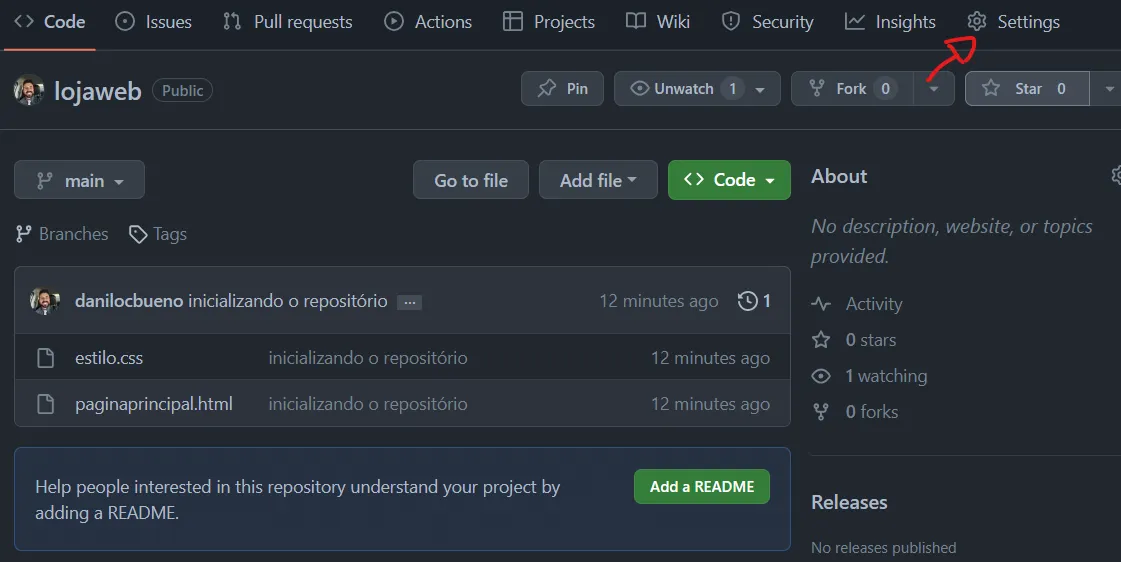Viewport: 1121px width, 562px height.
Task: Expand the Fork options dropdown arrow
Action: [x=934, y=89]
